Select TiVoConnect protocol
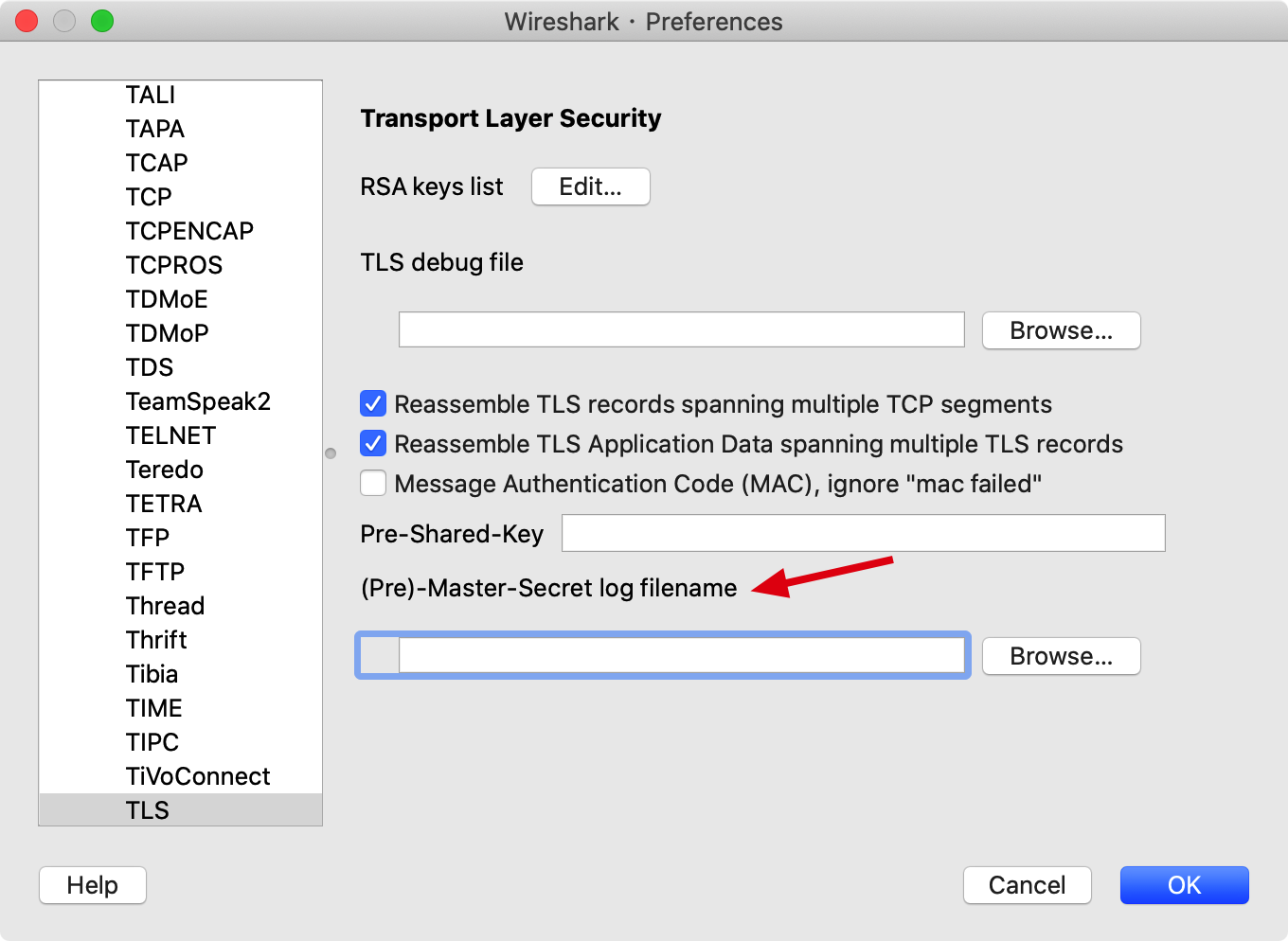 coord(180,776)
